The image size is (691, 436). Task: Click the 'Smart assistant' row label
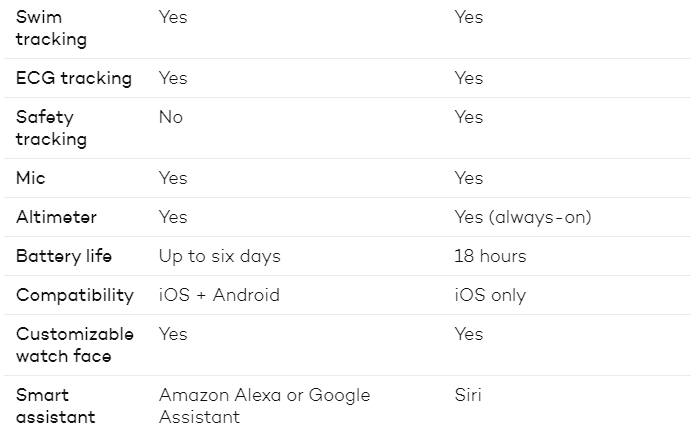[55, 405]
